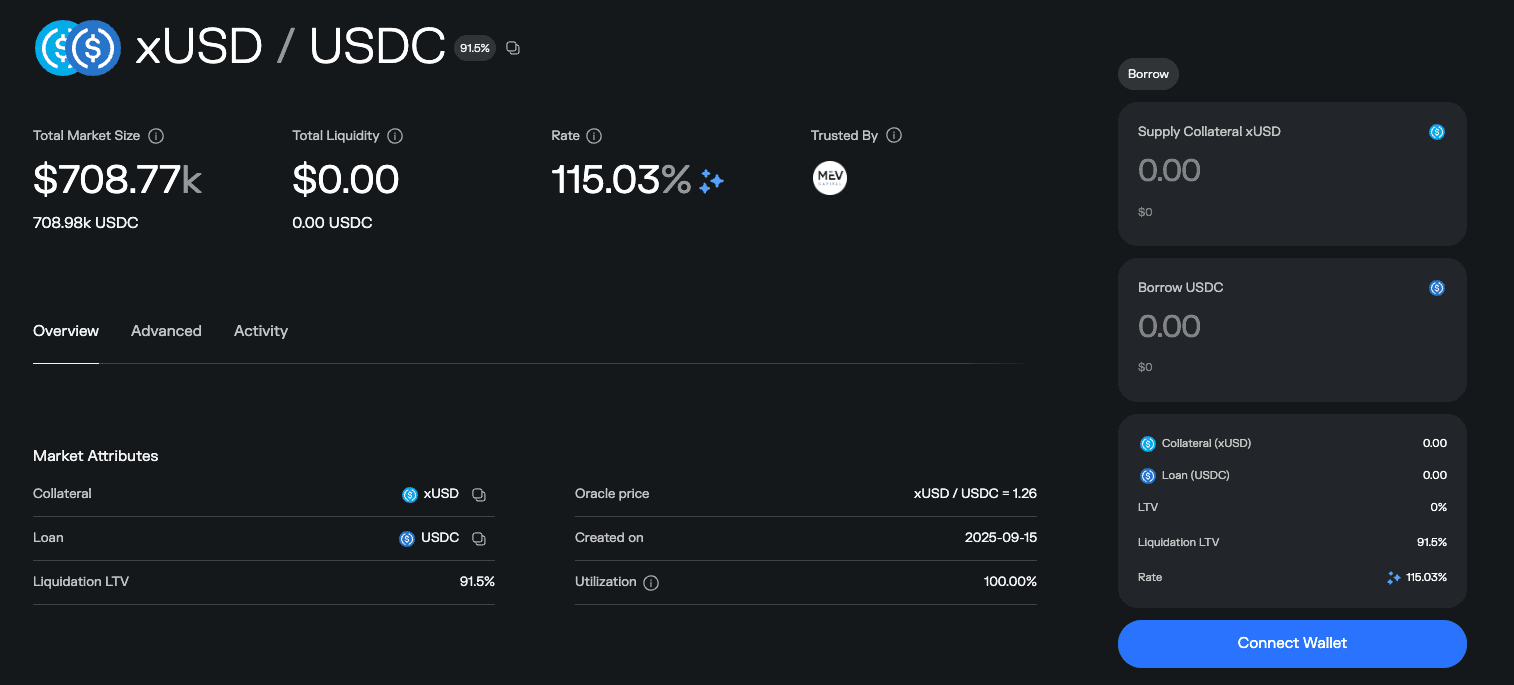
Task: Open the Activity tab
Action: pos(261,330)
